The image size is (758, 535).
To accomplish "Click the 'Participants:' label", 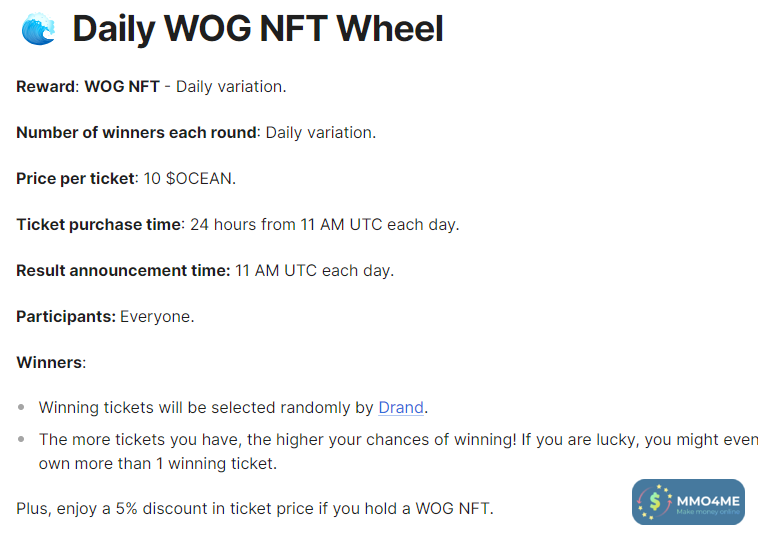I will pyautogui.click(x=65, y=316).
